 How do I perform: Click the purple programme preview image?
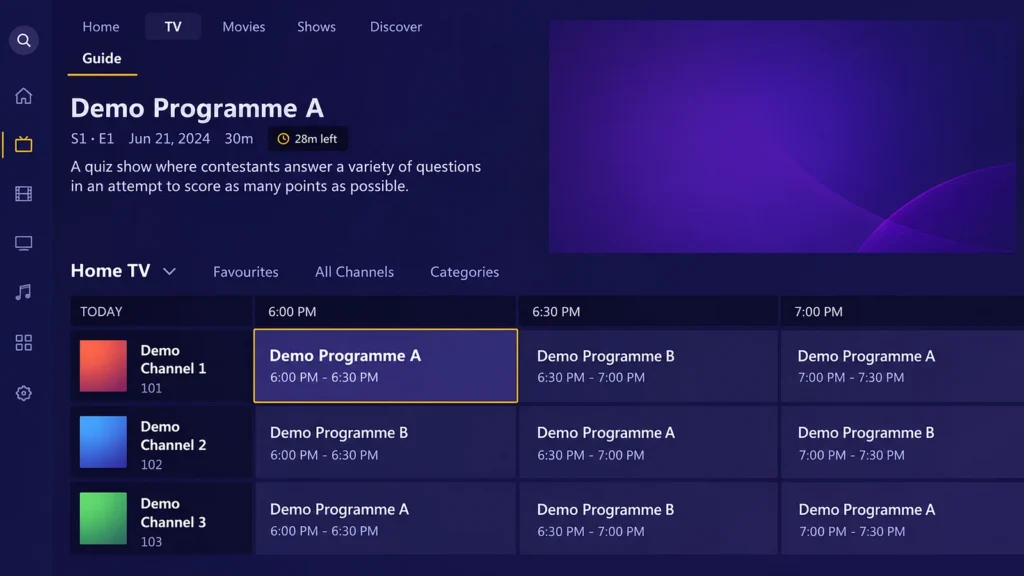(782, 136)
